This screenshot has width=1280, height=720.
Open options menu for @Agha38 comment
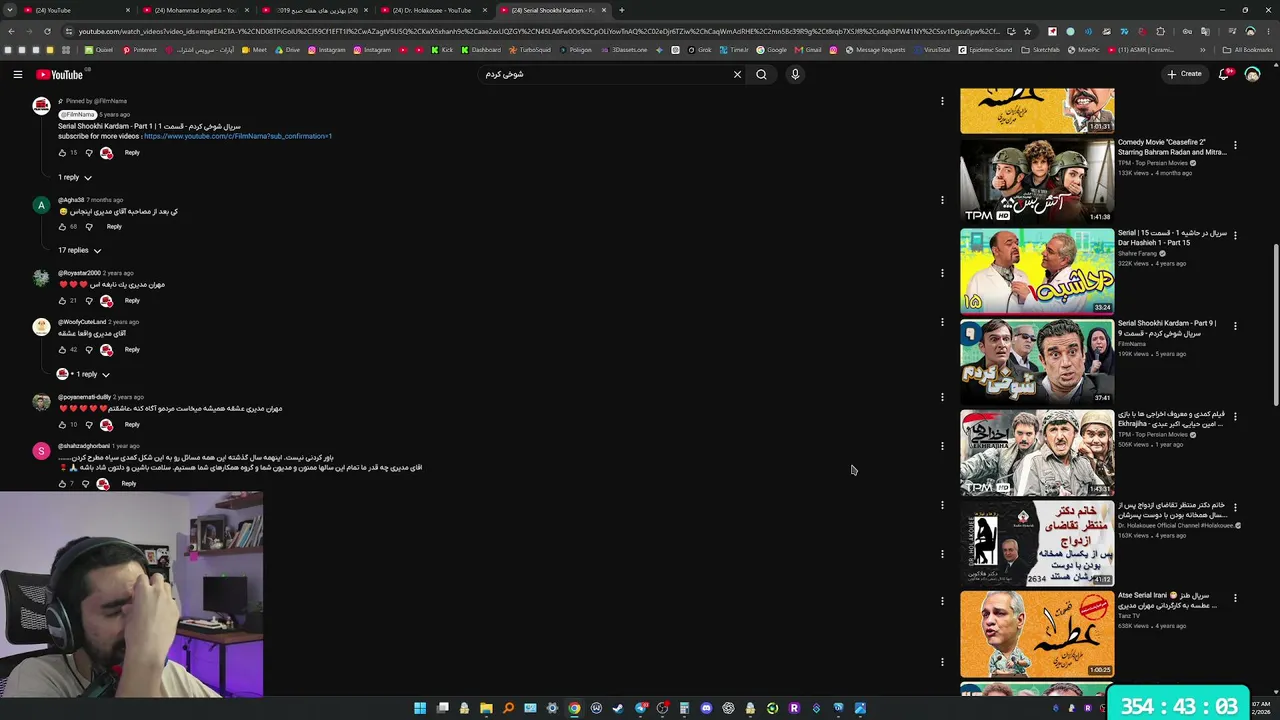pos(942,200)
